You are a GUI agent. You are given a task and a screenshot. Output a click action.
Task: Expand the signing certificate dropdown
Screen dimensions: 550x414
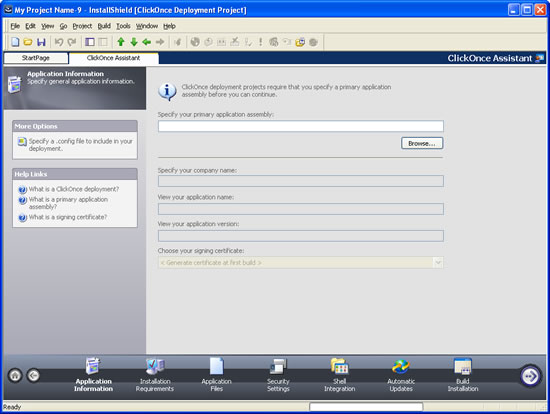pos(438,262)
